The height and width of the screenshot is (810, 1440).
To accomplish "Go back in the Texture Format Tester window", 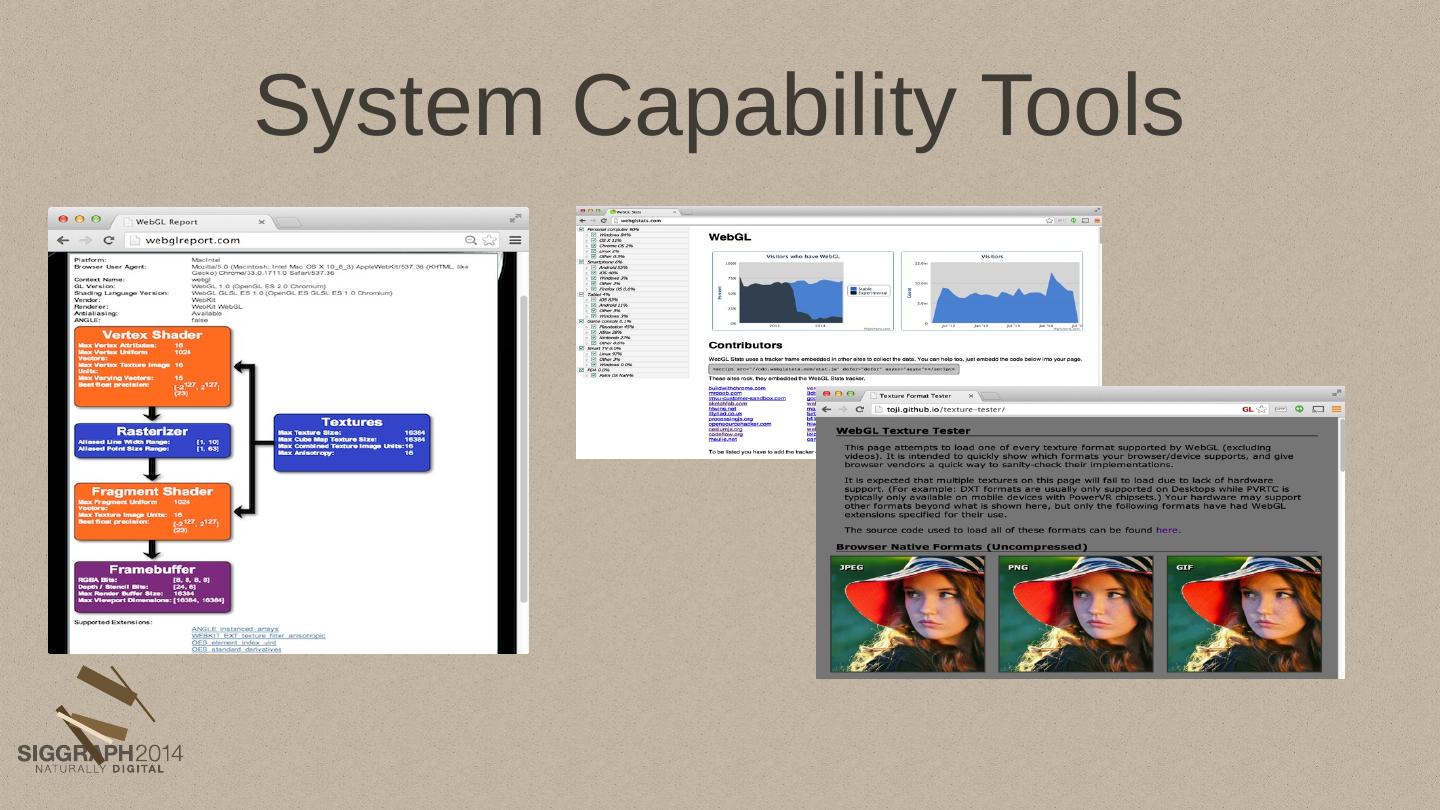I will [x=828, y=410].
